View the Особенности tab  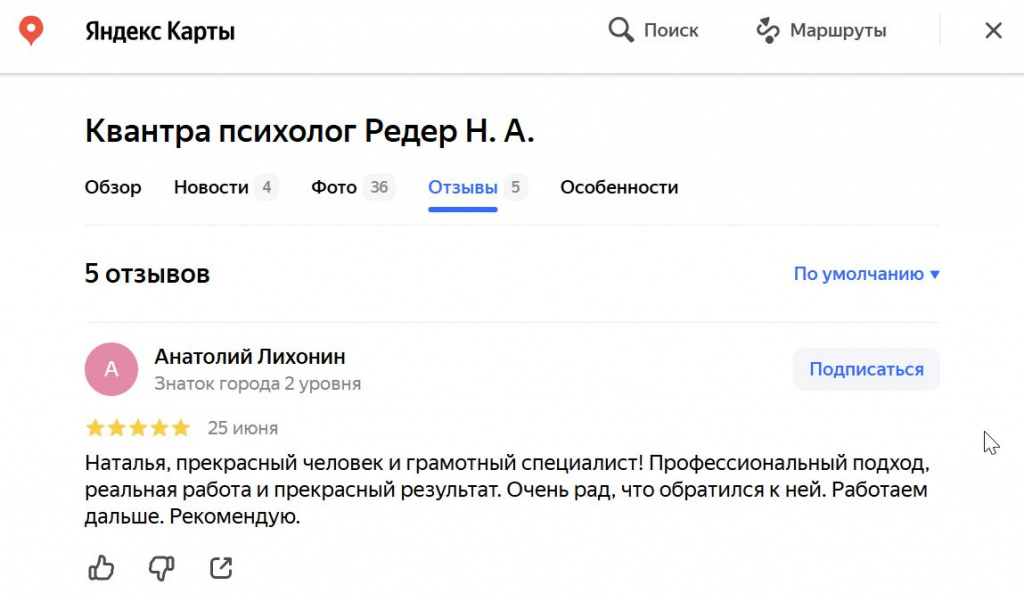[x=619, y=187]
